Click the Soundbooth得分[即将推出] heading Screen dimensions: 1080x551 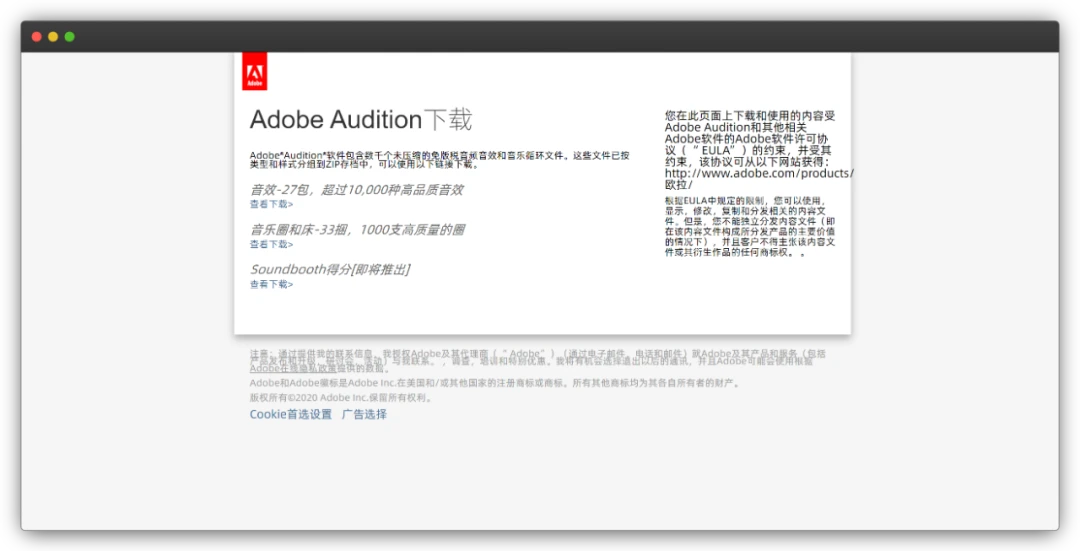click(x=330, y=269)
